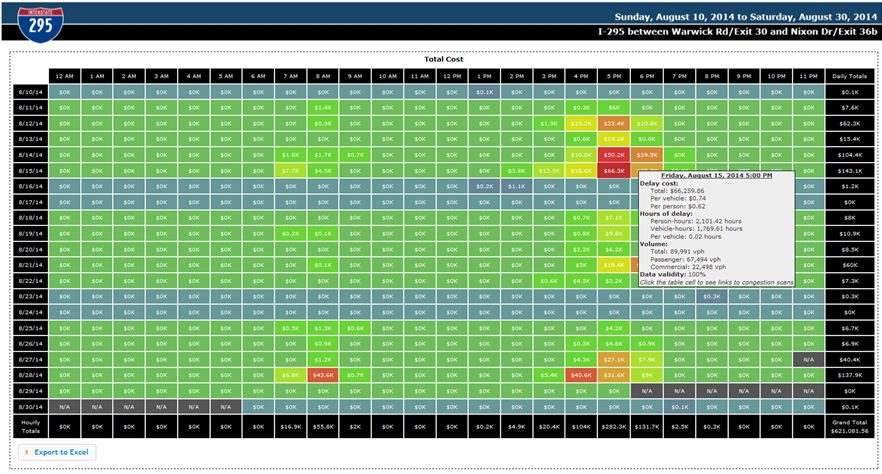Select the $40.6K cell at 4 PM
Viewport: 882px width, 474px height.
(581, 374)
